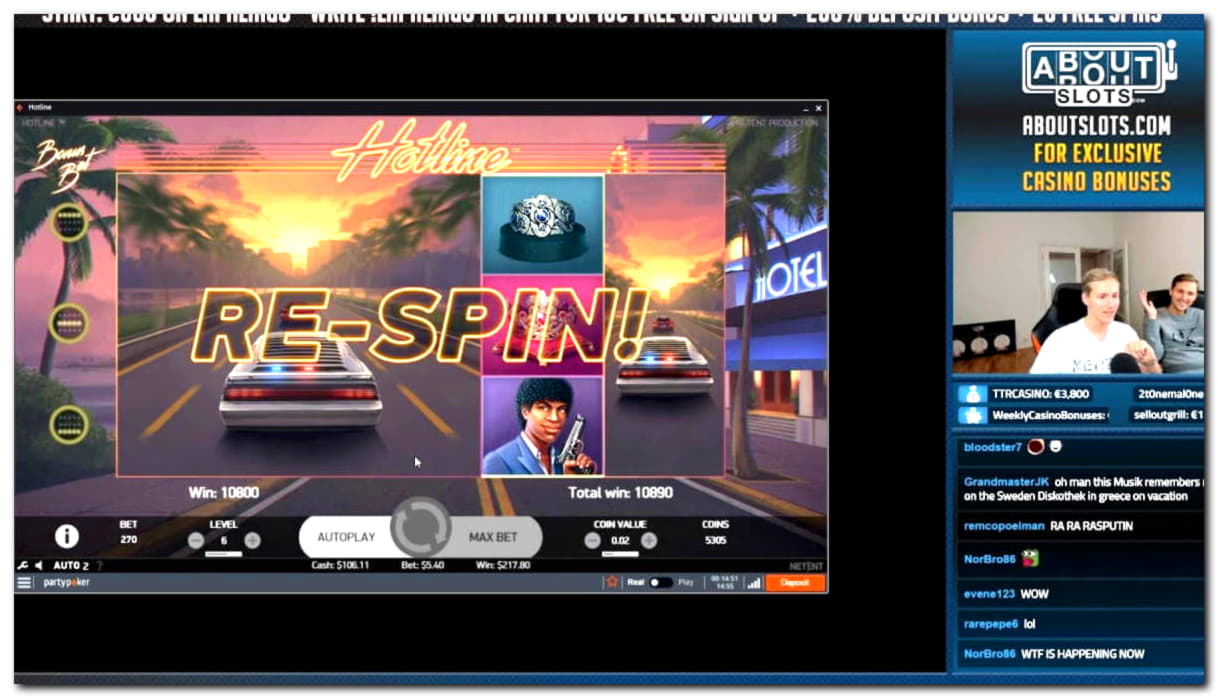Click the signal strength bars icon
This screenshot has height=698, width=1218.
point(753,582)
